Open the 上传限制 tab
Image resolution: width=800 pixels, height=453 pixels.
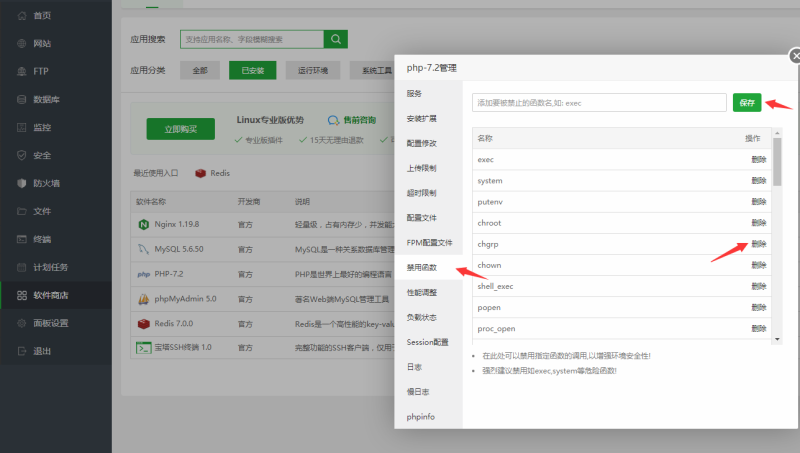(x=429, y=168)
